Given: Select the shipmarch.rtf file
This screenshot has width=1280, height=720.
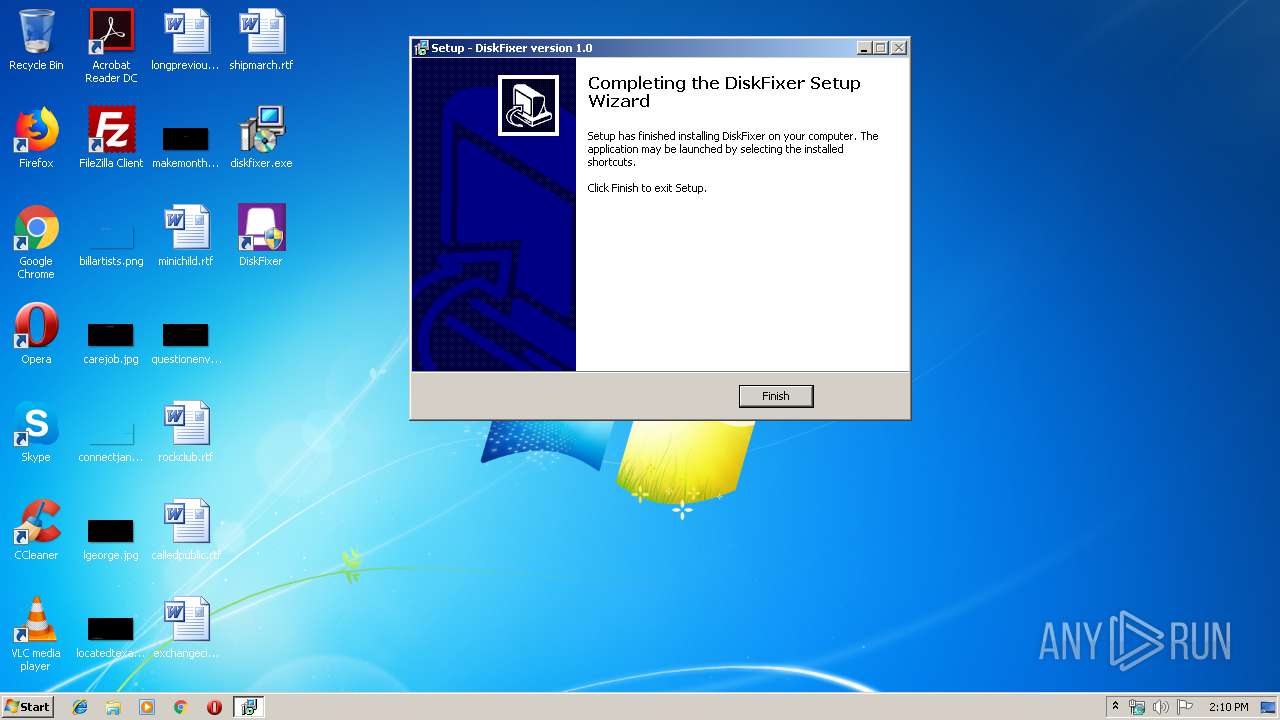Looking at the screenshot, I should pyautogui.click(x=261, y=41).
